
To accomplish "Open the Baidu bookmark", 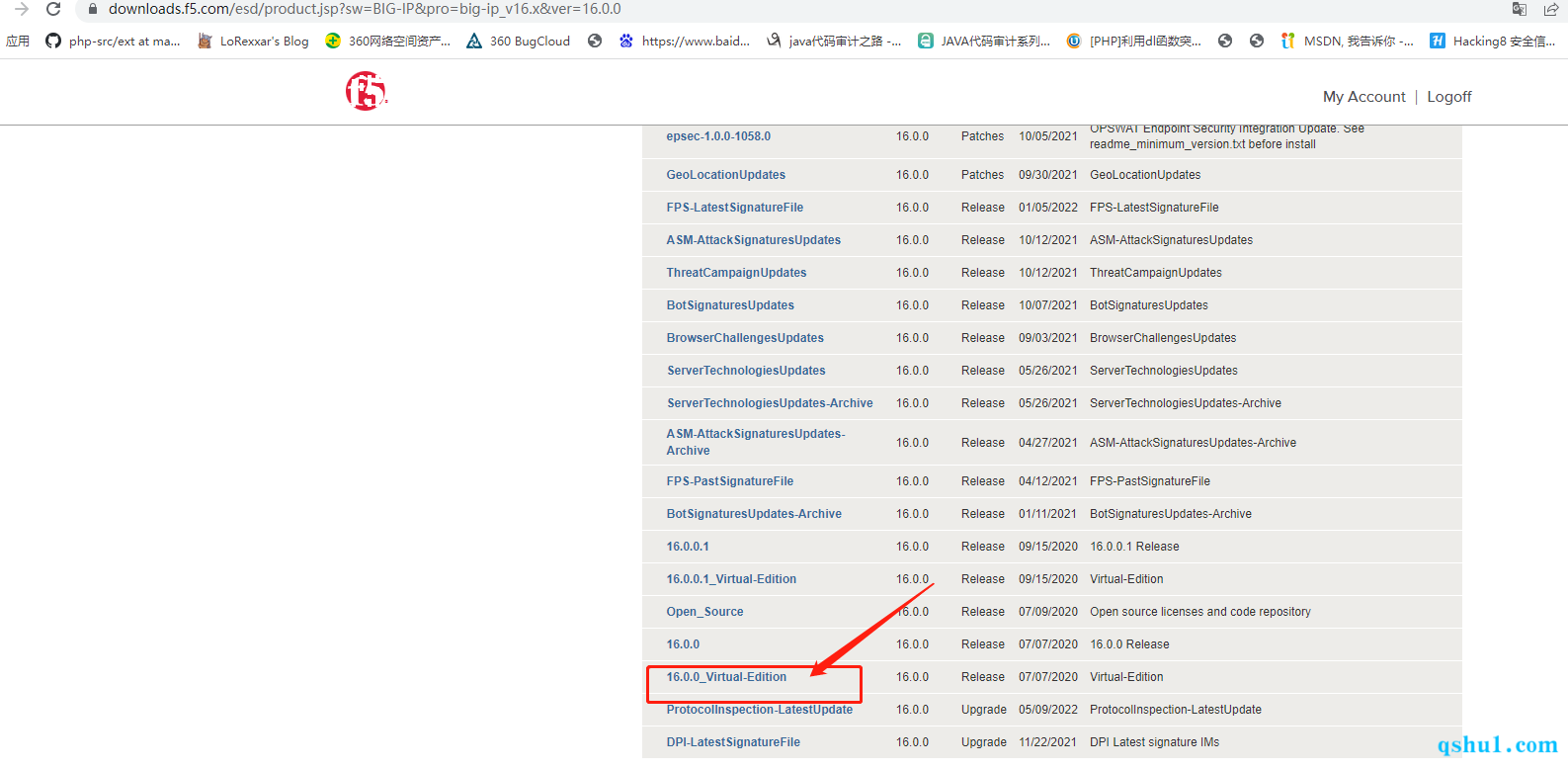I will 684,42.
